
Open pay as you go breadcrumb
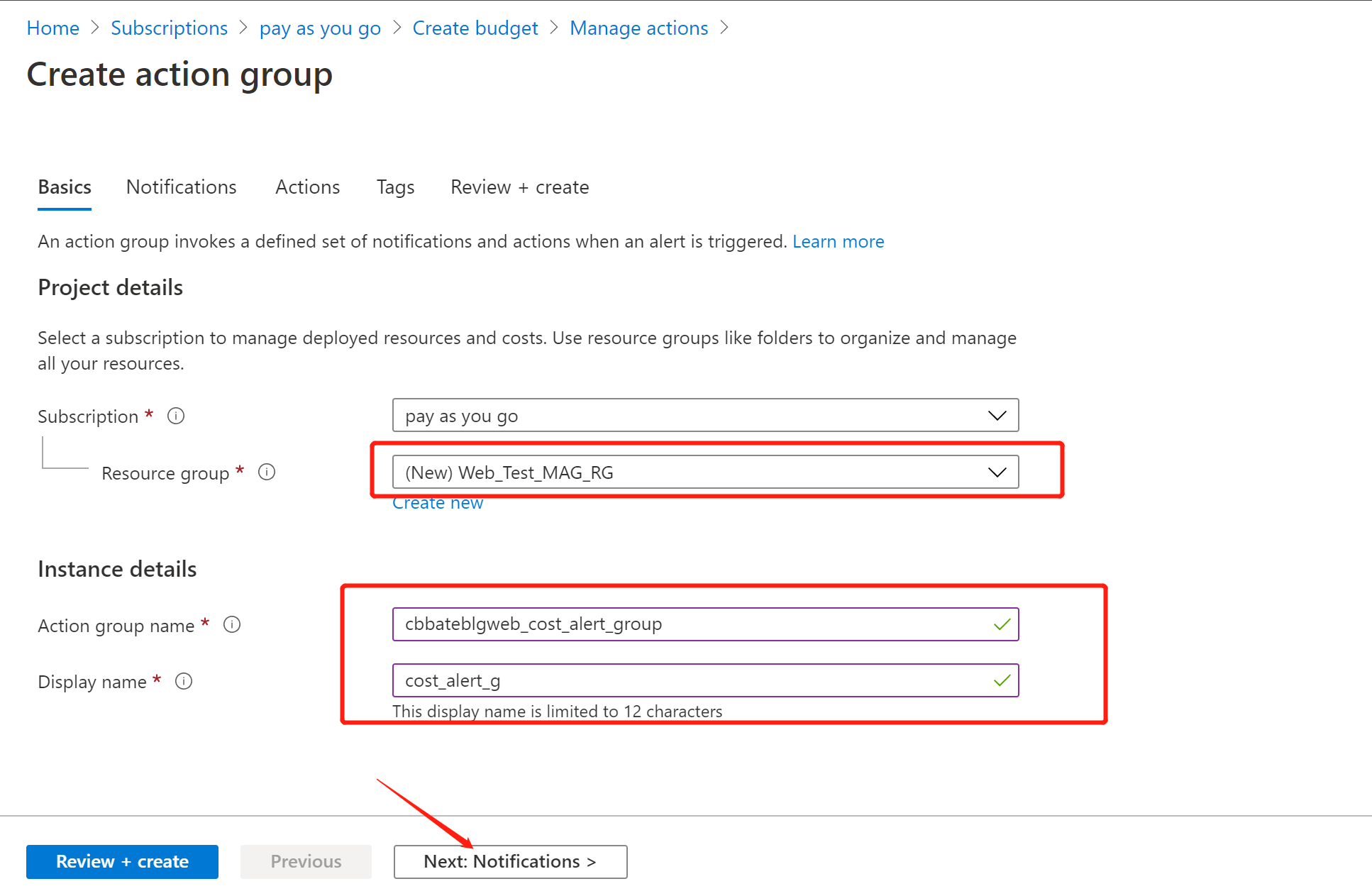(x=320, y=28)
